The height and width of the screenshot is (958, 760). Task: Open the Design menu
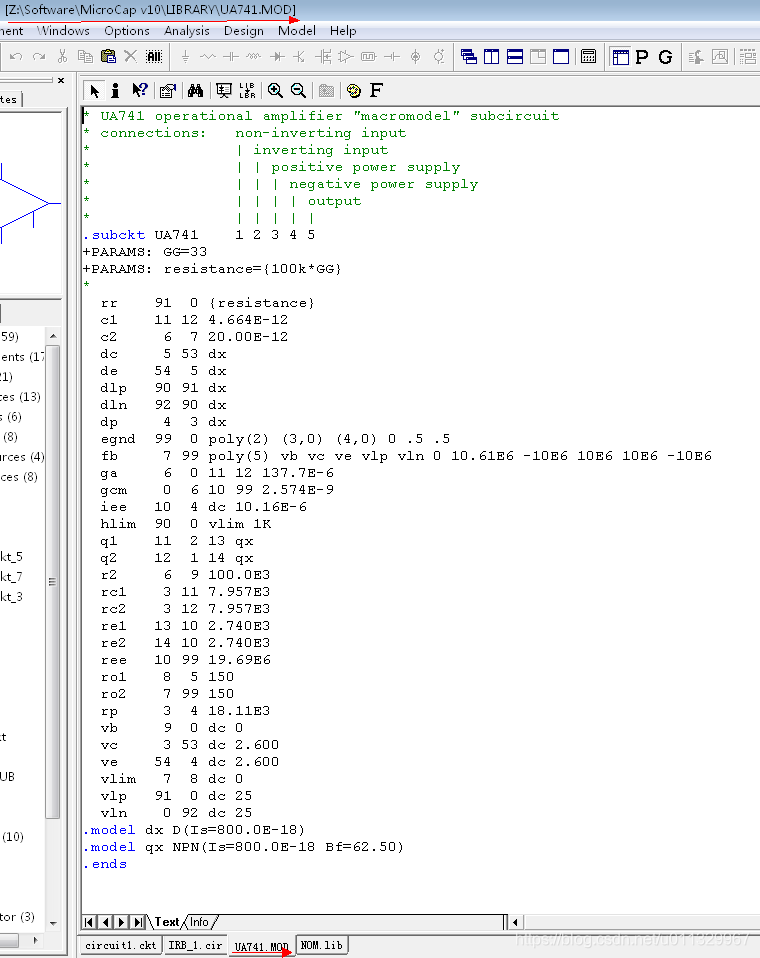(x=244, y=31)
